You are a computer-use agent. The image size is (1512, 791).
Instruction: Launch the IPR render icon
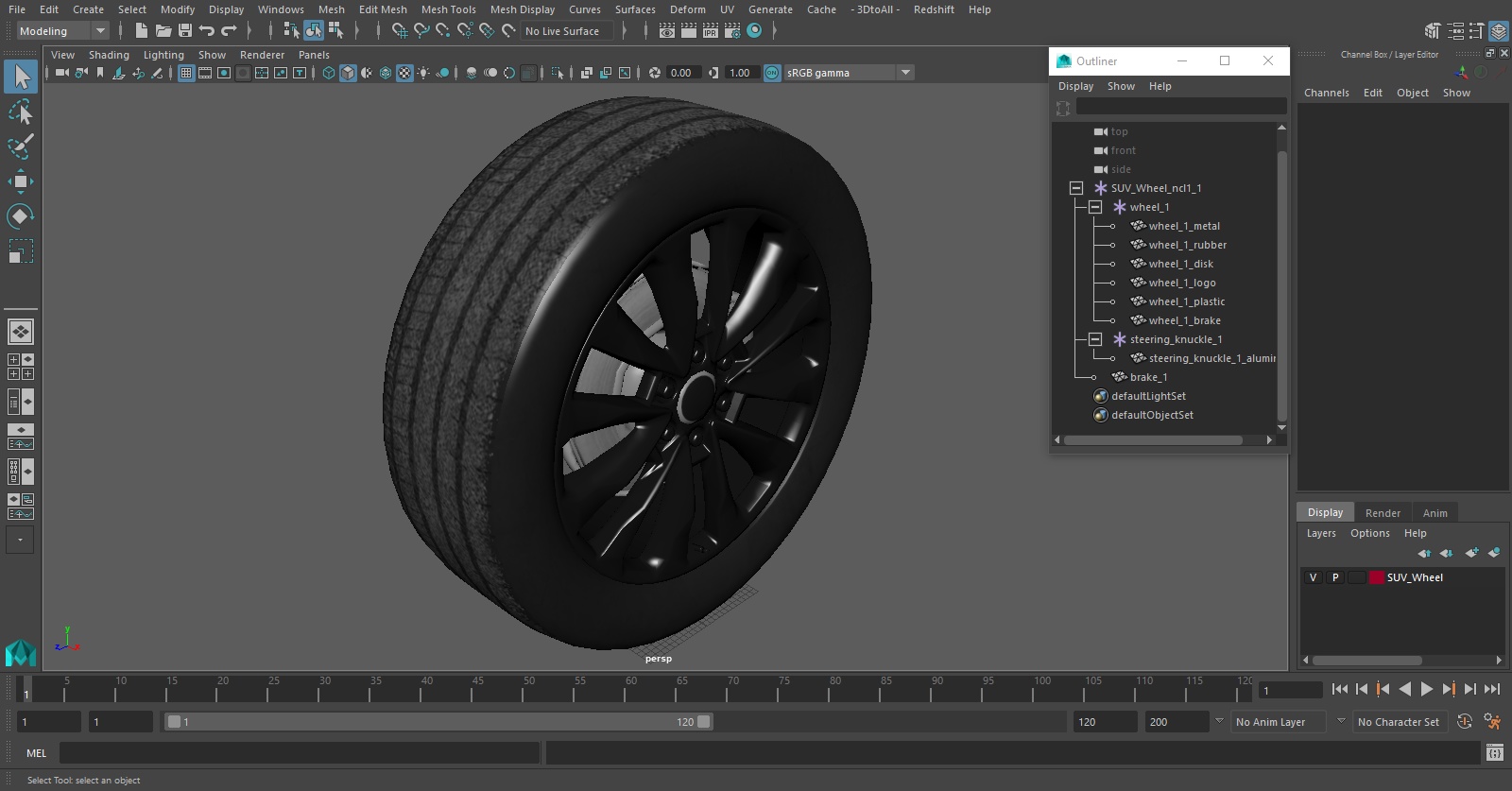click(711, 31)
